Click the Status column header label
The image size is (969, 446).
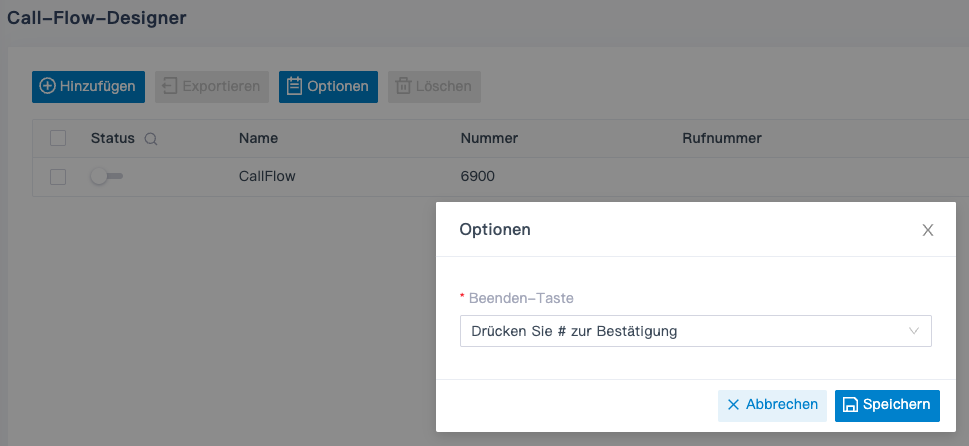(112, 138)
